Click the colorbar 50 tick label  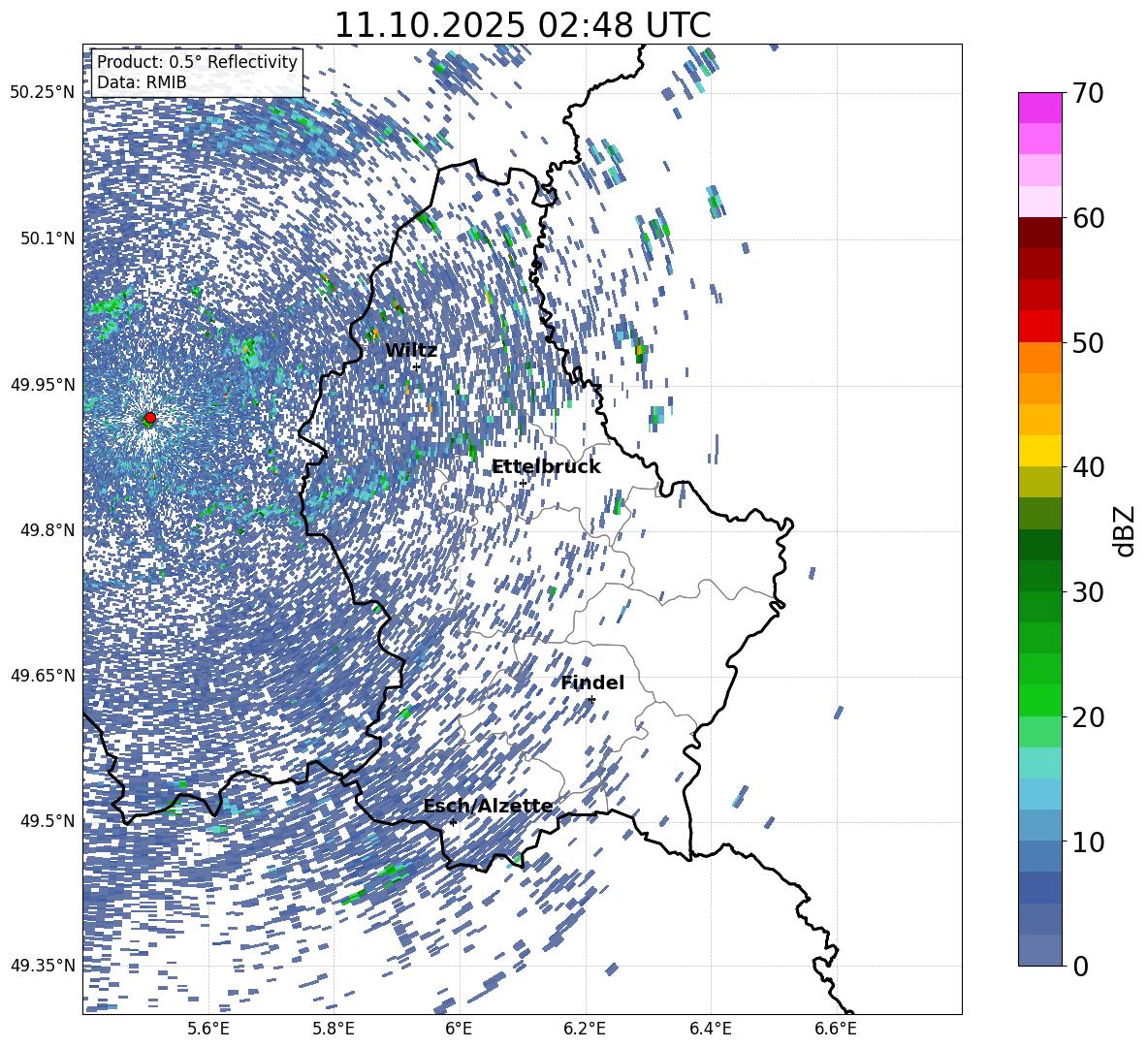pyautogui.click(x=1088, y=342)
